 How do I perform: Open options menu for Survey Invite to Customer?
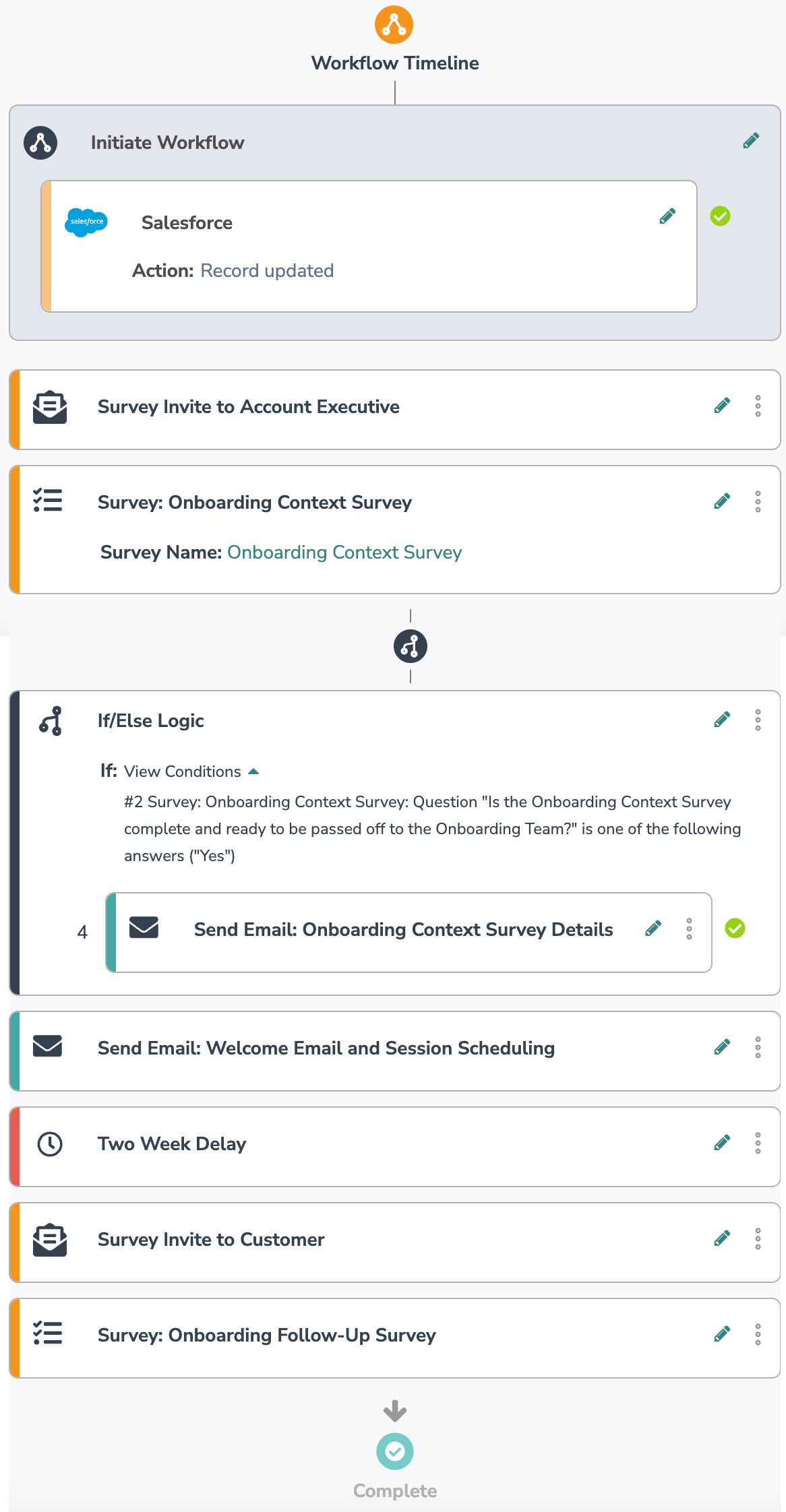click(758, 1238)
